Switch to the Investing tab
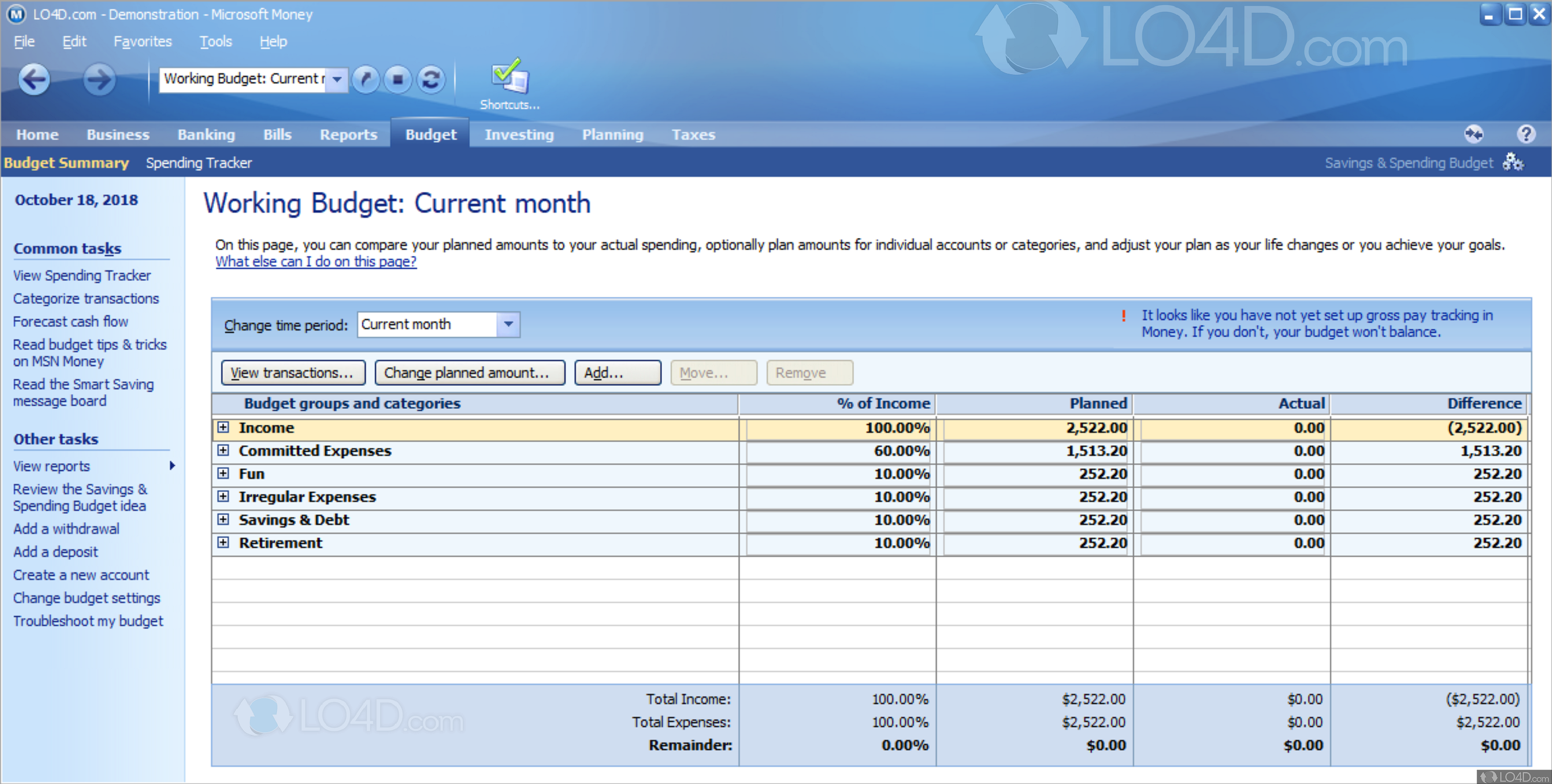This screenshot has width=1552, height=784. [x=519, y=134]
